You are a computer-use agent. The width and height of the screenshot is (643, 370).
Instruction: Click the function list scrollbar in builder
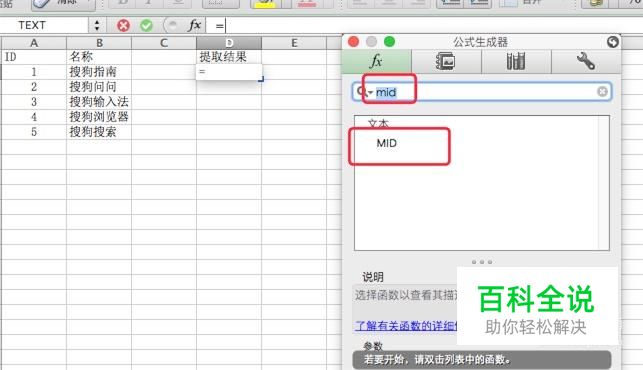604,183
